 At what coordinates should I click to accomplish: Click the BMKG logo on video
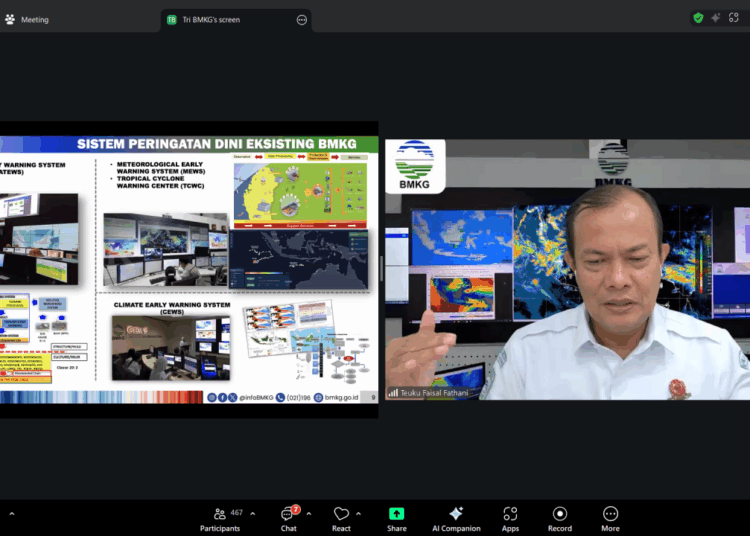coord(415,165)
